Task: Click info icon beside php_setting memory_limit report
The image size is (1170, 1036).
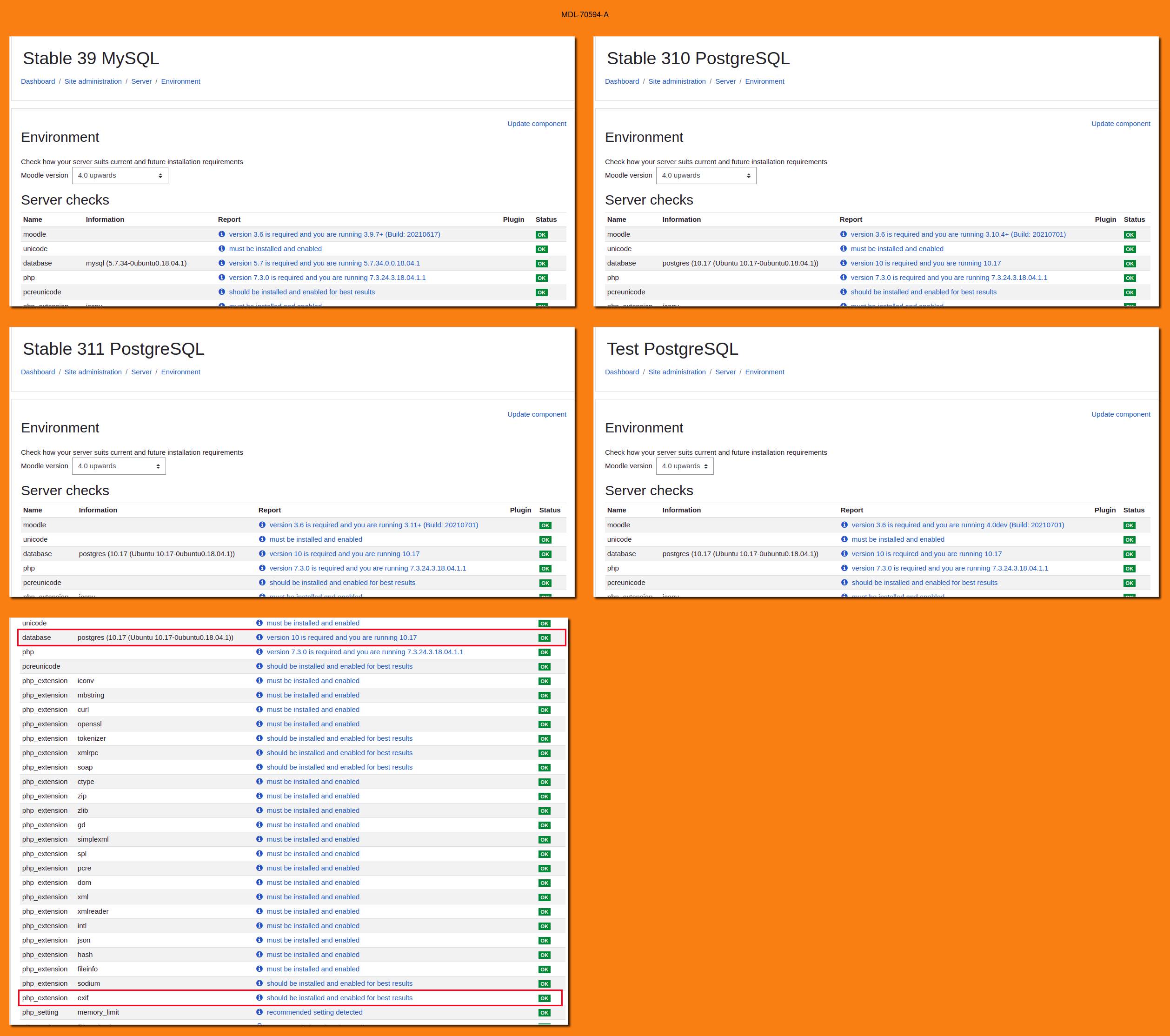Action: (259, 1012)
